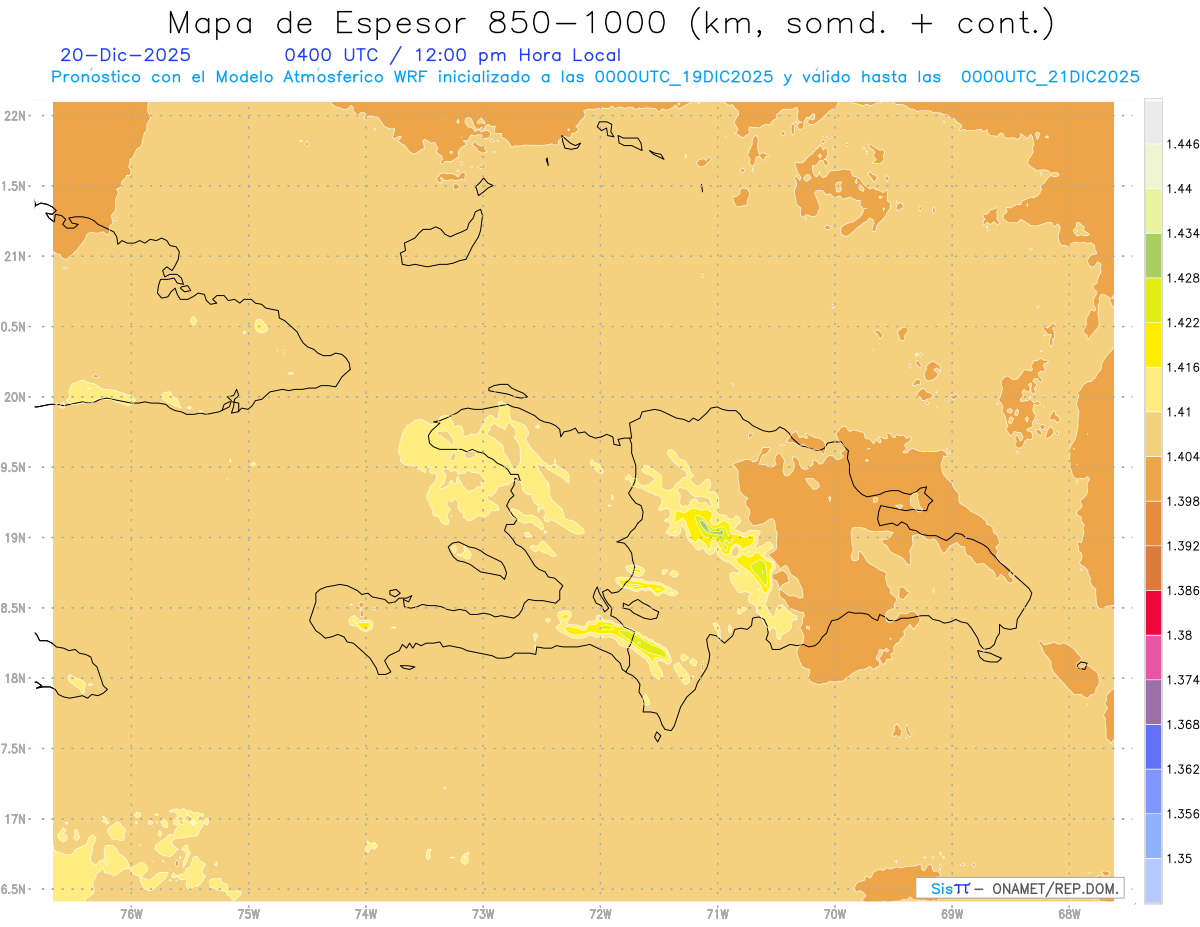Click the legend value 1.446
Screen dimensions: 1200x927
click(1184, 144)
